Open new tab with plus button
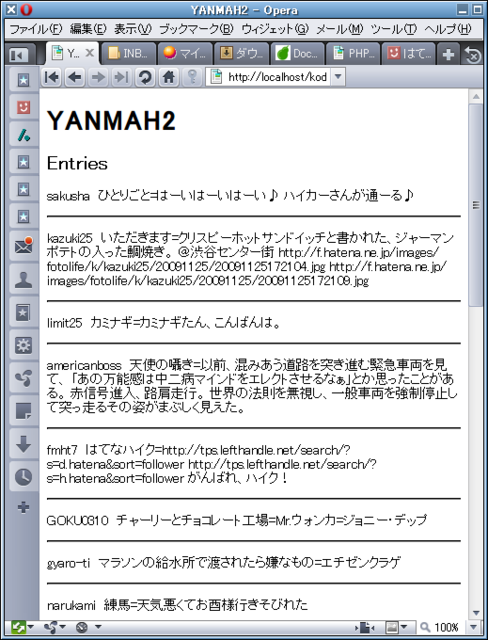Screen dimensions: 488x640 tap(448, 54)
